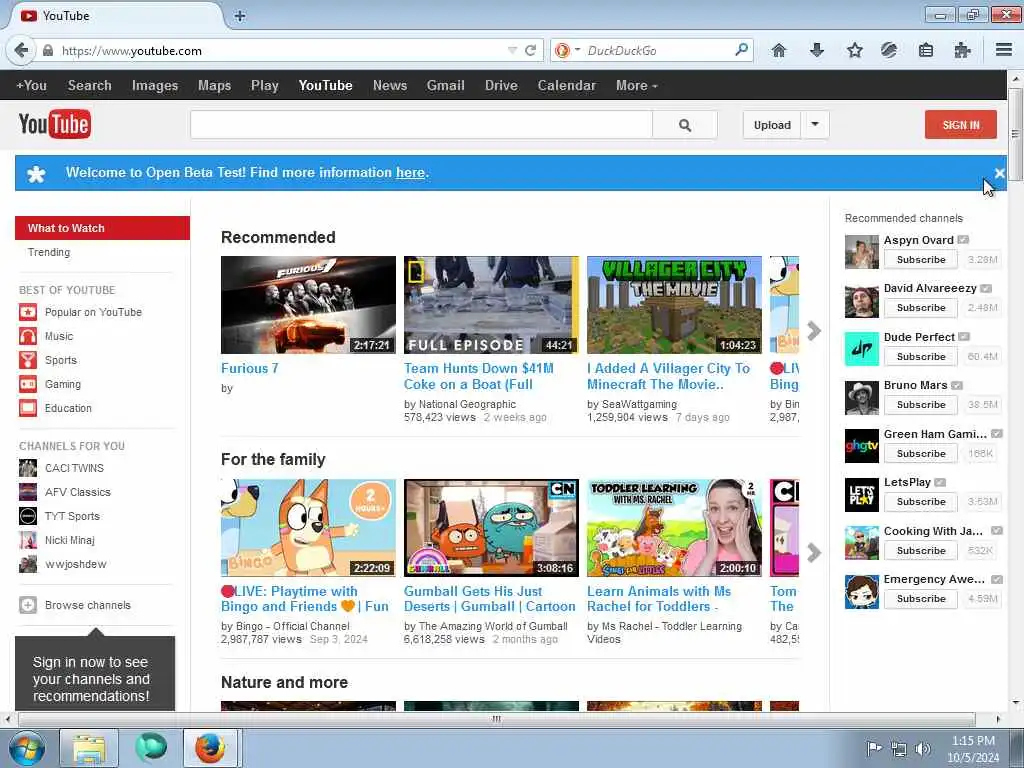The height and width of the screenshot is (768, 1024).
Task: Click the search magnifier in DuckDuckGo box
Action: point(741,50)
